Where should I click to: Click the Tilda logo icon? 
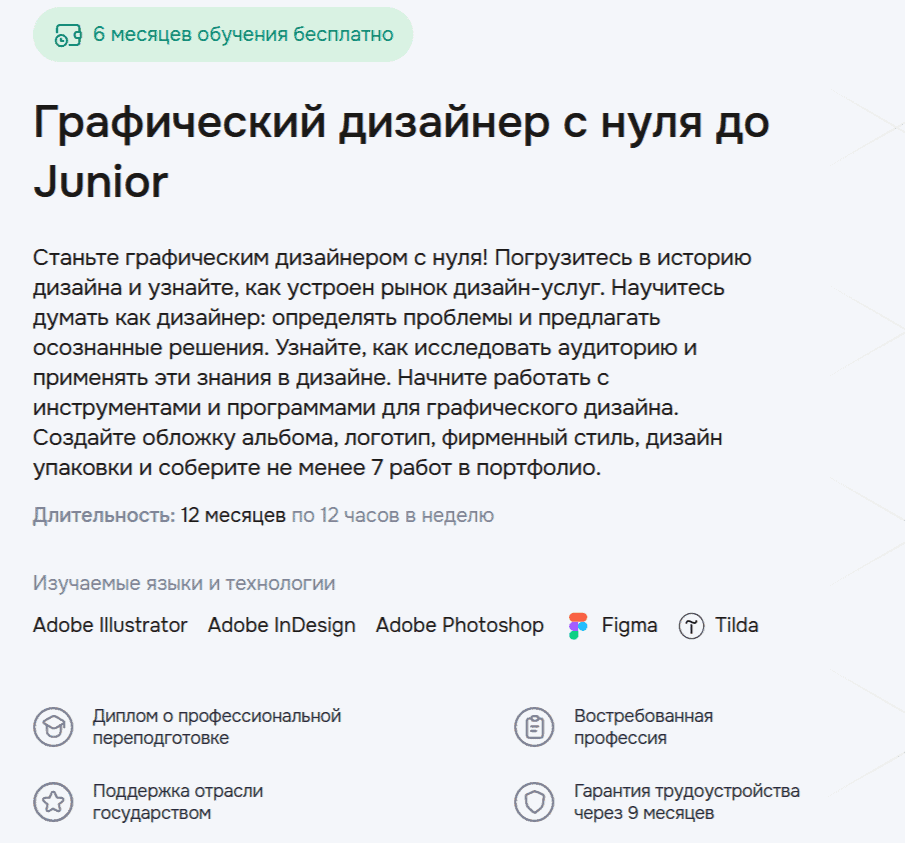coord(691,626)
